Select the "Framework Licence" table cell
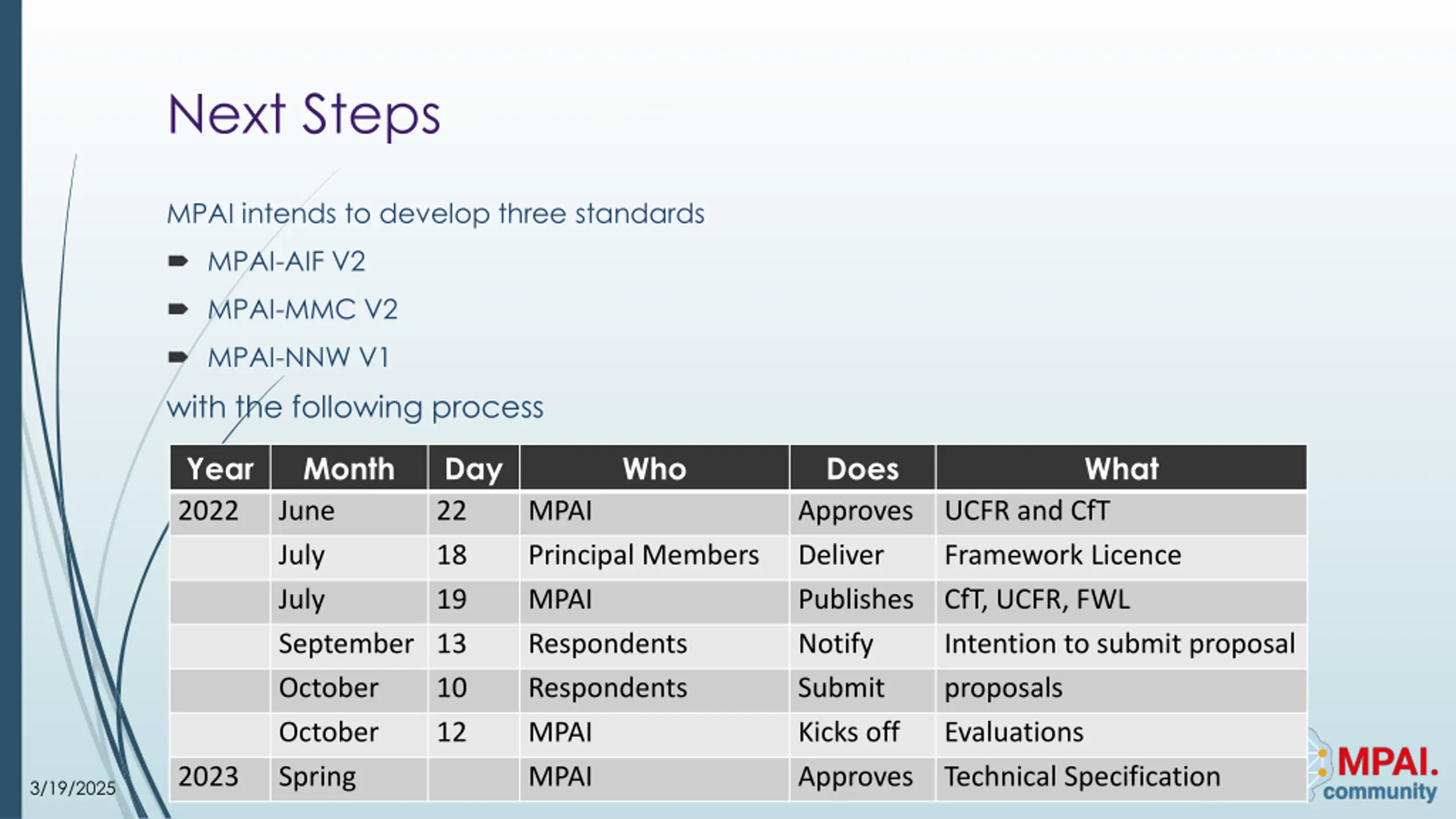The height and width of the screenshot is (819, 1456). click(1062, 555)
